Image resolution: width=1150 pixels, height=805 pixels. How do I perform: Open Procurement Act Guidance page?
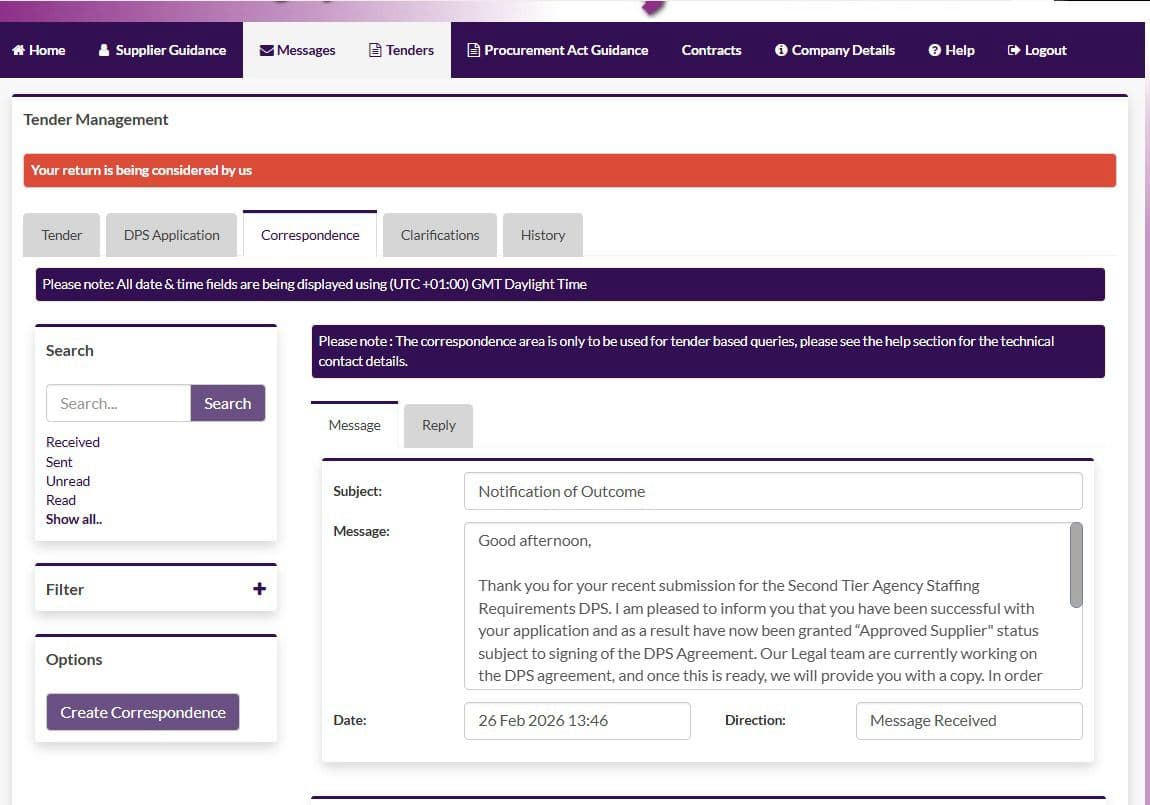pos(558,50)
